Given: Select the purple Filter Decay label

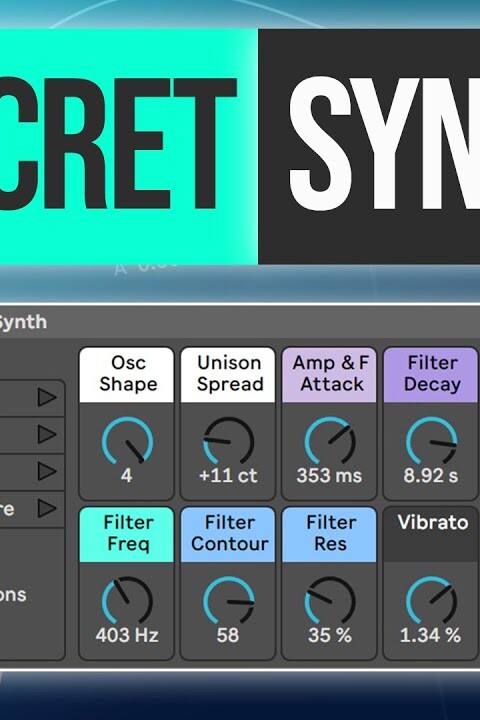Looking at the screenshot, I should coord(431,374).
